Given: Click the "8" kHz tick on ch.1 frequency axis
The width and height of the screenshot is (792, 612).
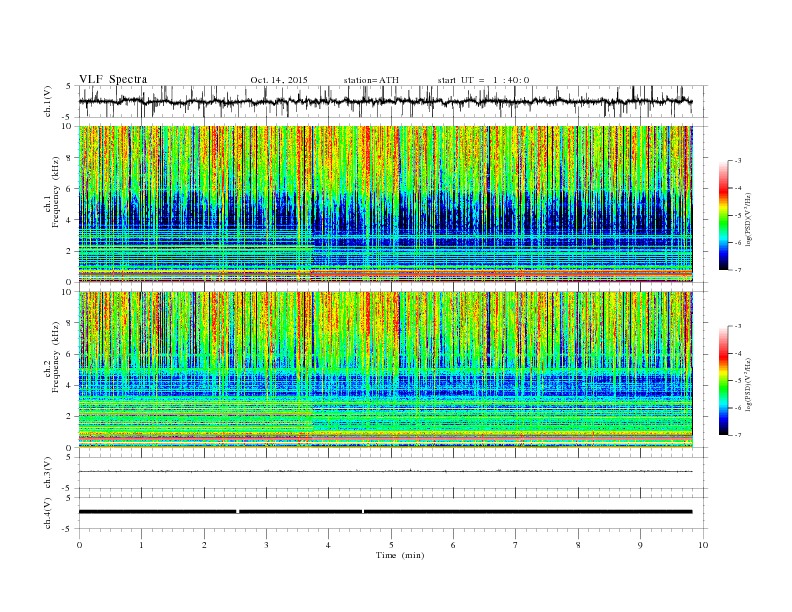Looking at the screenshot, I should tap(69, 158).
